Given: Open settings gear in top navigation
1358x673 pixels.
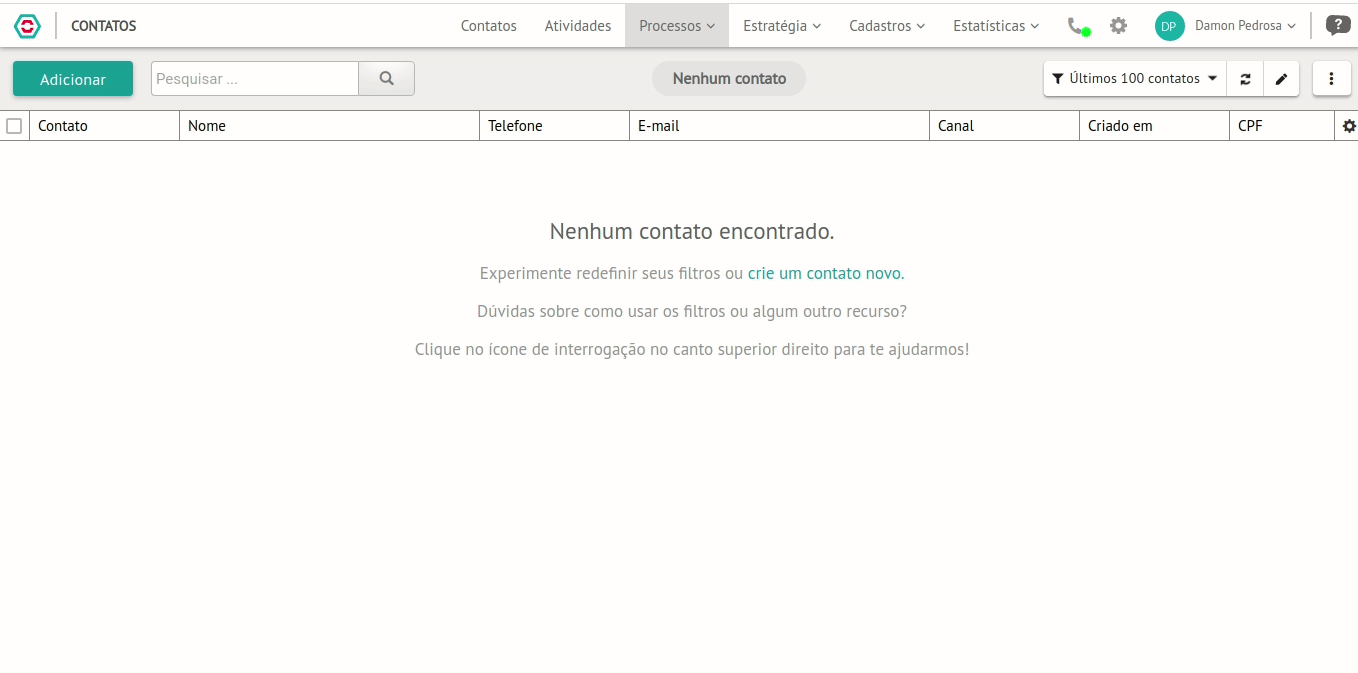Looking at the screenshot, I should (x=1118, y=26).
